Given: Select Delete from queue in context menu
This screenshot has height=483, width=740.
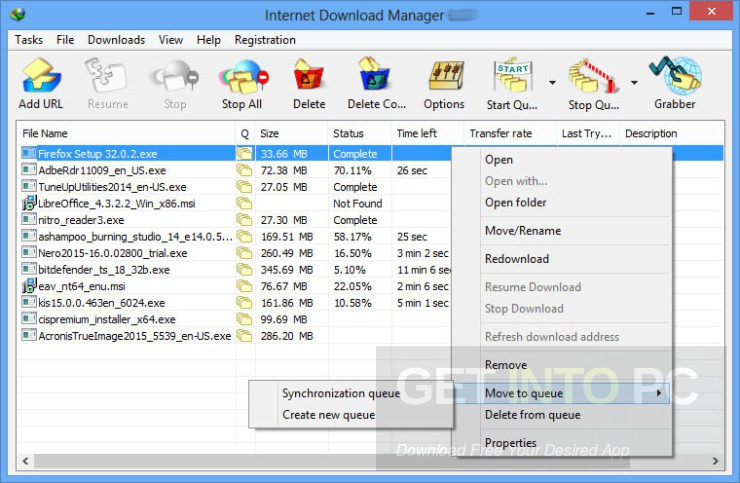Looking at the screenshot, I should [533, 415].
